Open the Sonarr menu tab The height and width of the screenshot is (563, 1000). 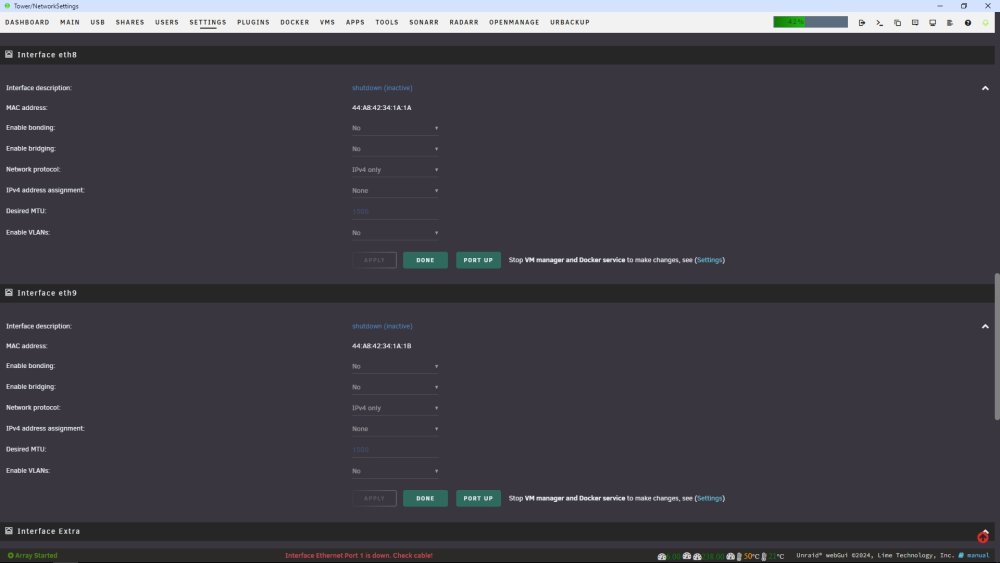tap(424, 22)
